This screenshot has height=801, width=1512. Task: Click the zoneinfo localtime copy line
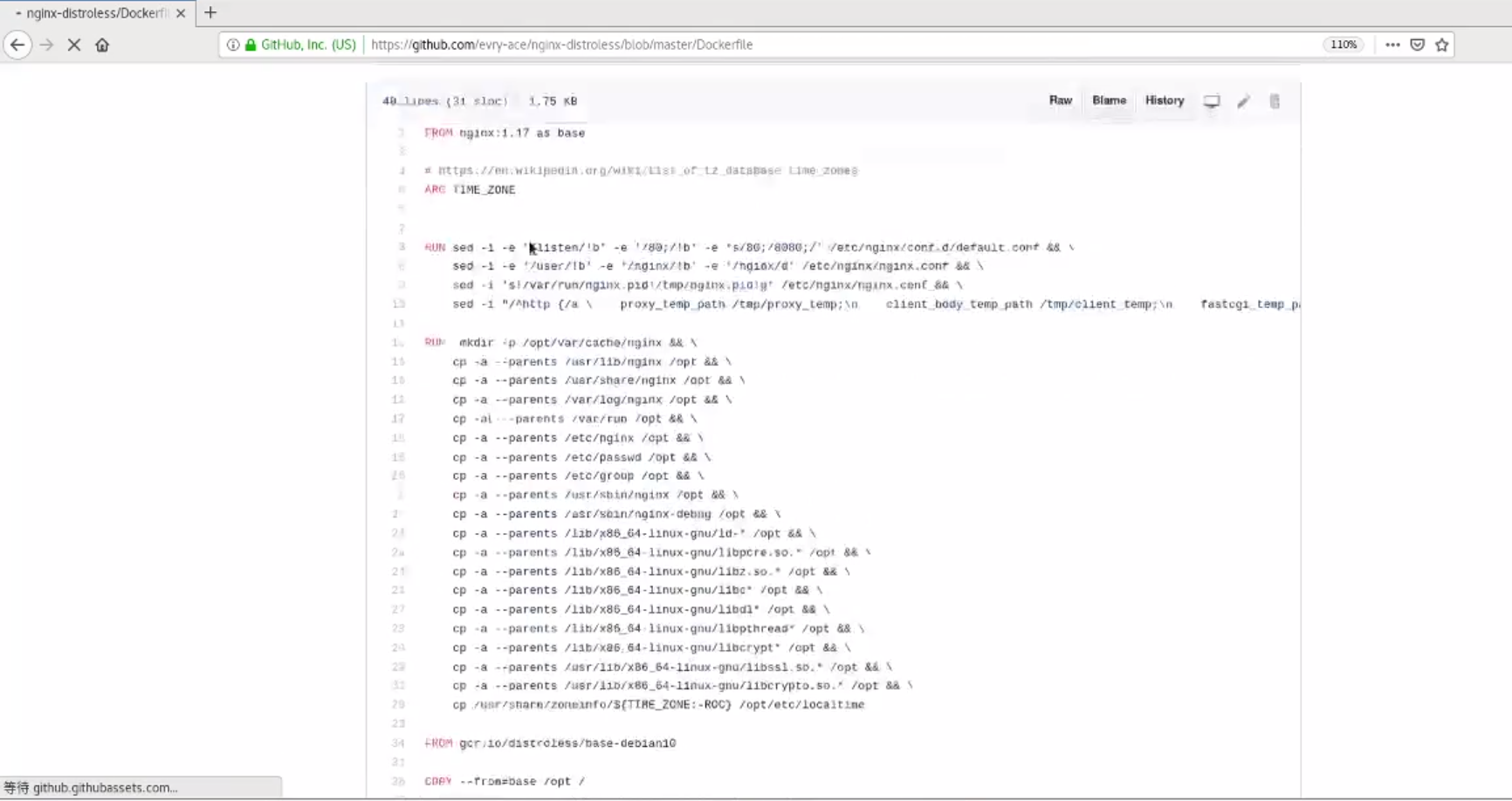658,704
